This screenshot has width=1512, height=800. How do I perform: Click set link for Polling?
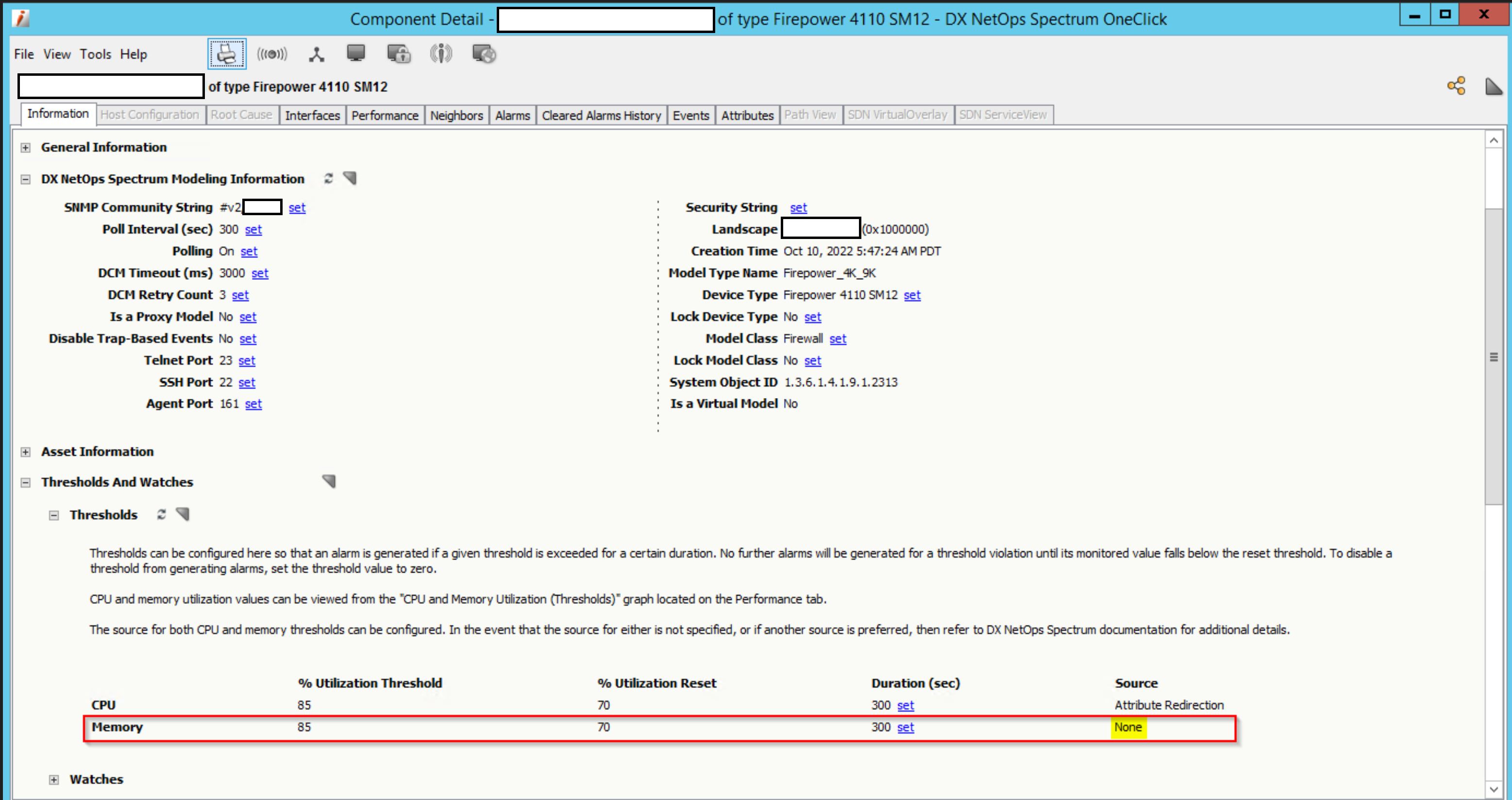[x=249, y=251]
